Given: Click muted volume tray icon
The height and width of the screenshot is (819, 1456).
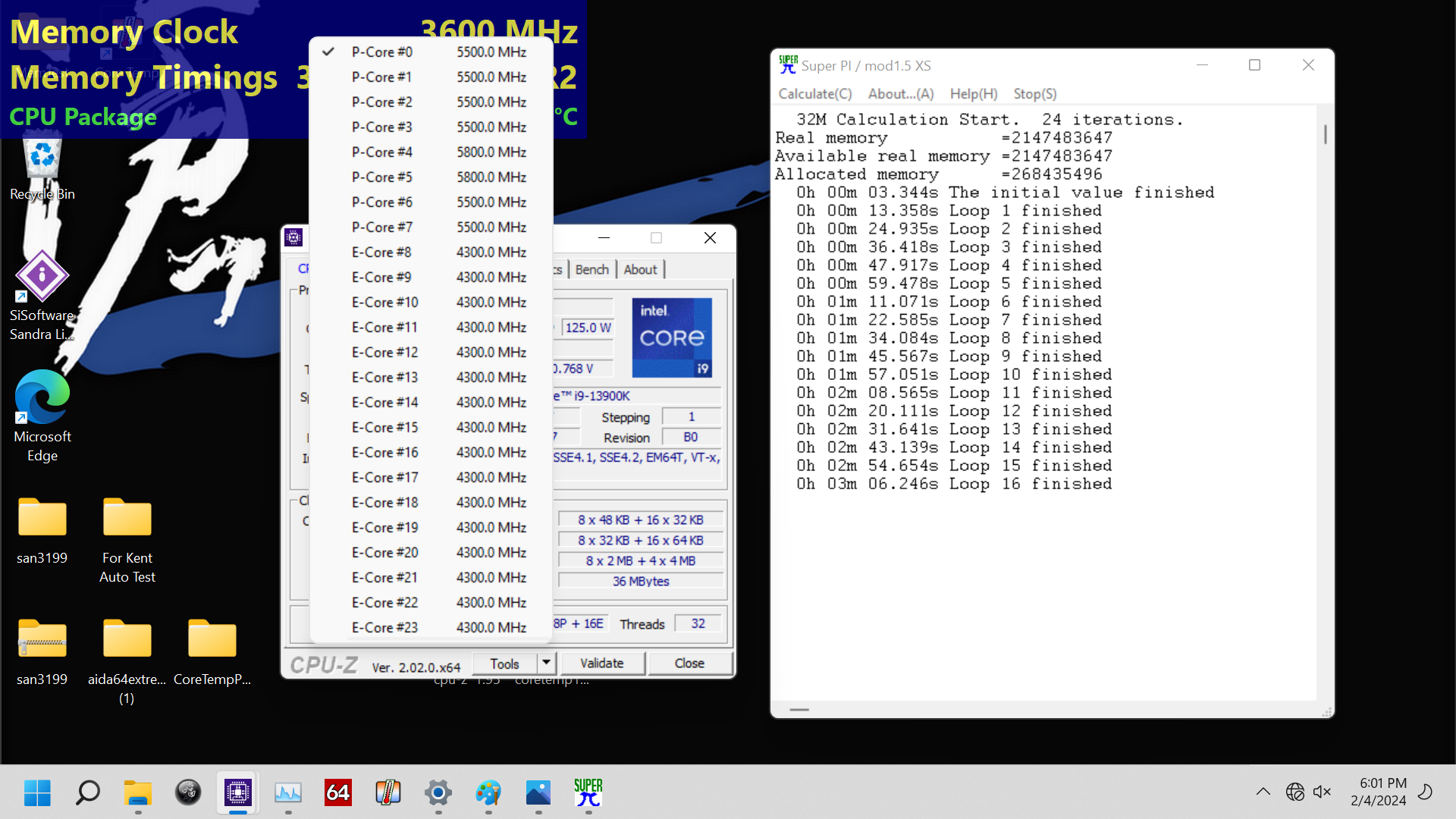Looking at the screenshot, I should click(x=1323, y=792).
